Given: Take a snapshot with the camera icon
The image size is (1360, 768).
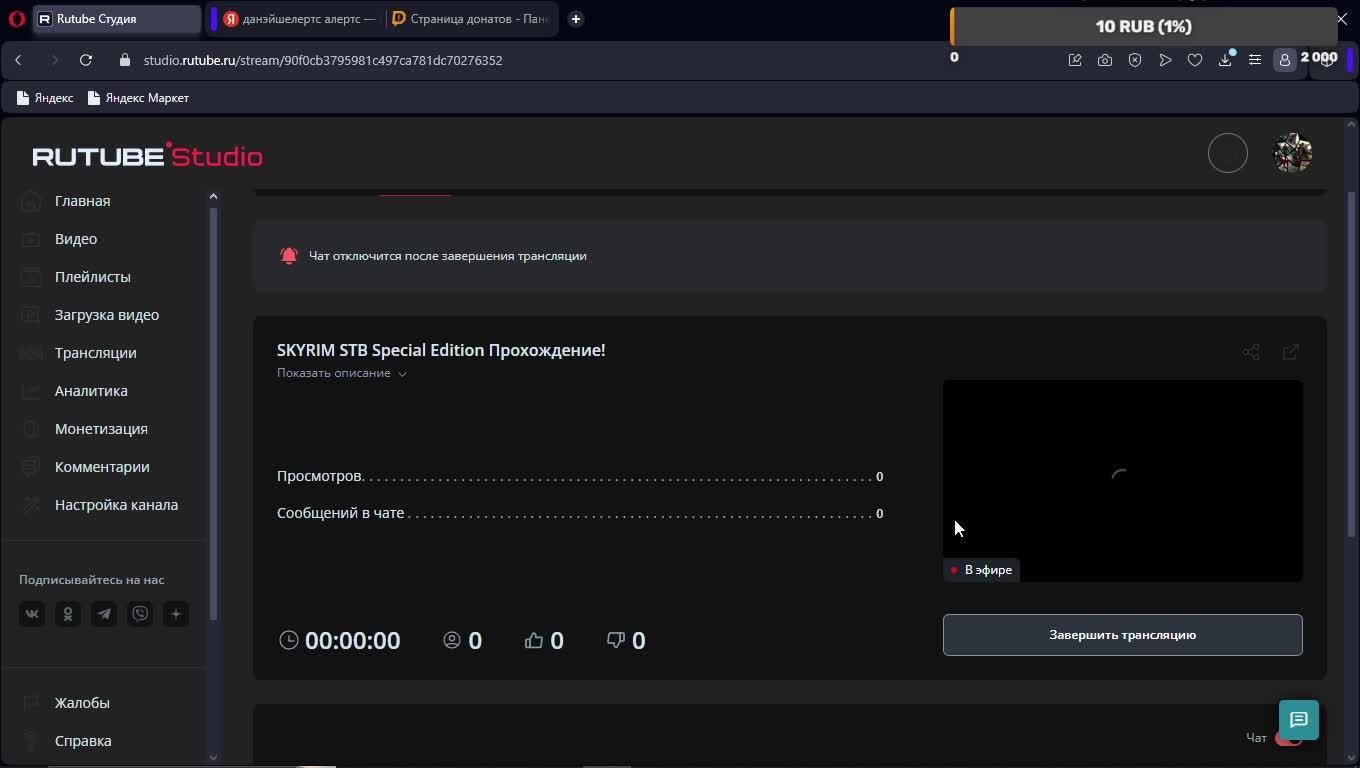Looking at the screenshot, I should [1105, 60].
